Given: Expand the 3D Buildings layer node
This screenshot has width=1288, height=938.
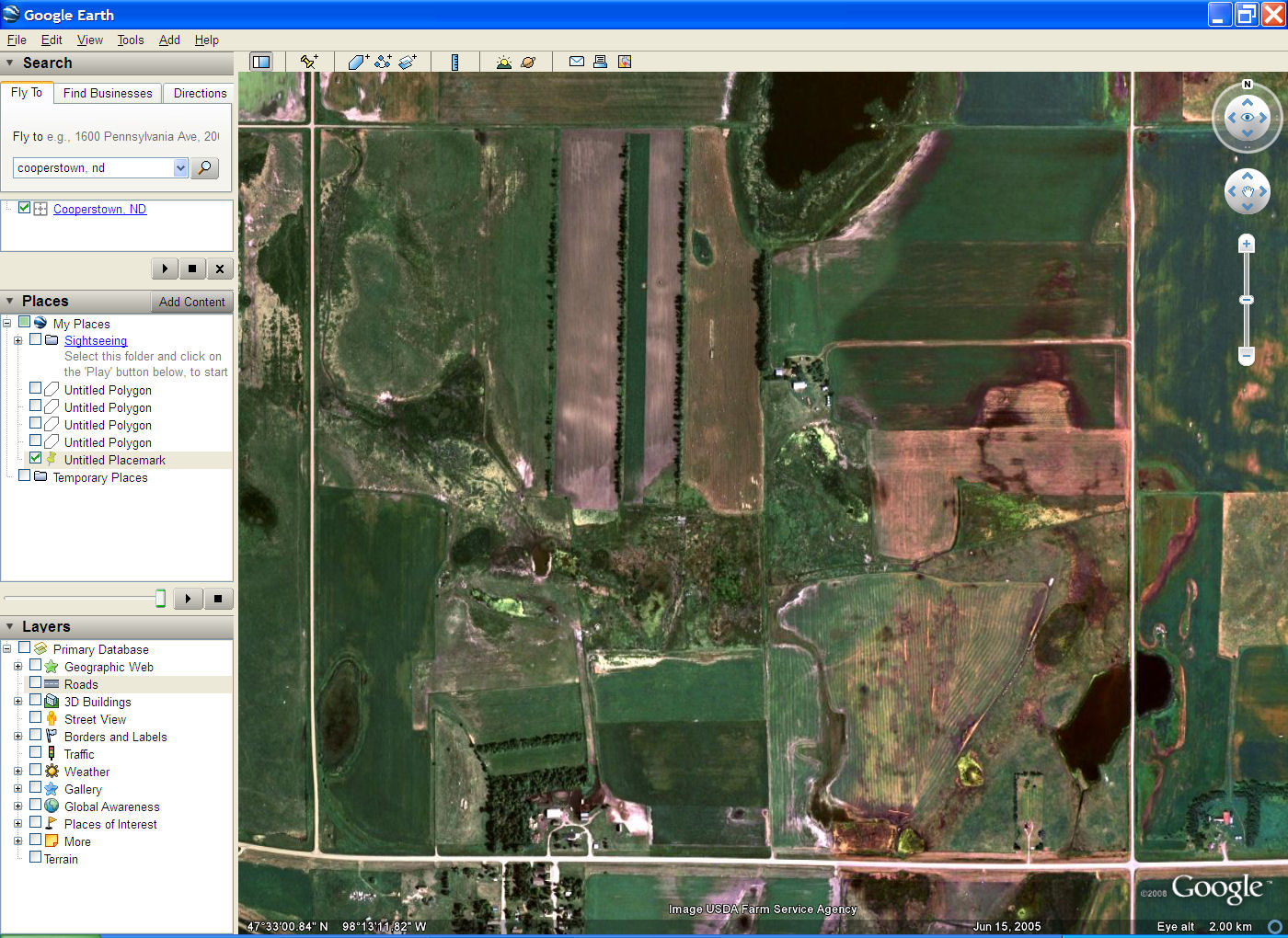Looking at the screenshot, I should 17,701.
